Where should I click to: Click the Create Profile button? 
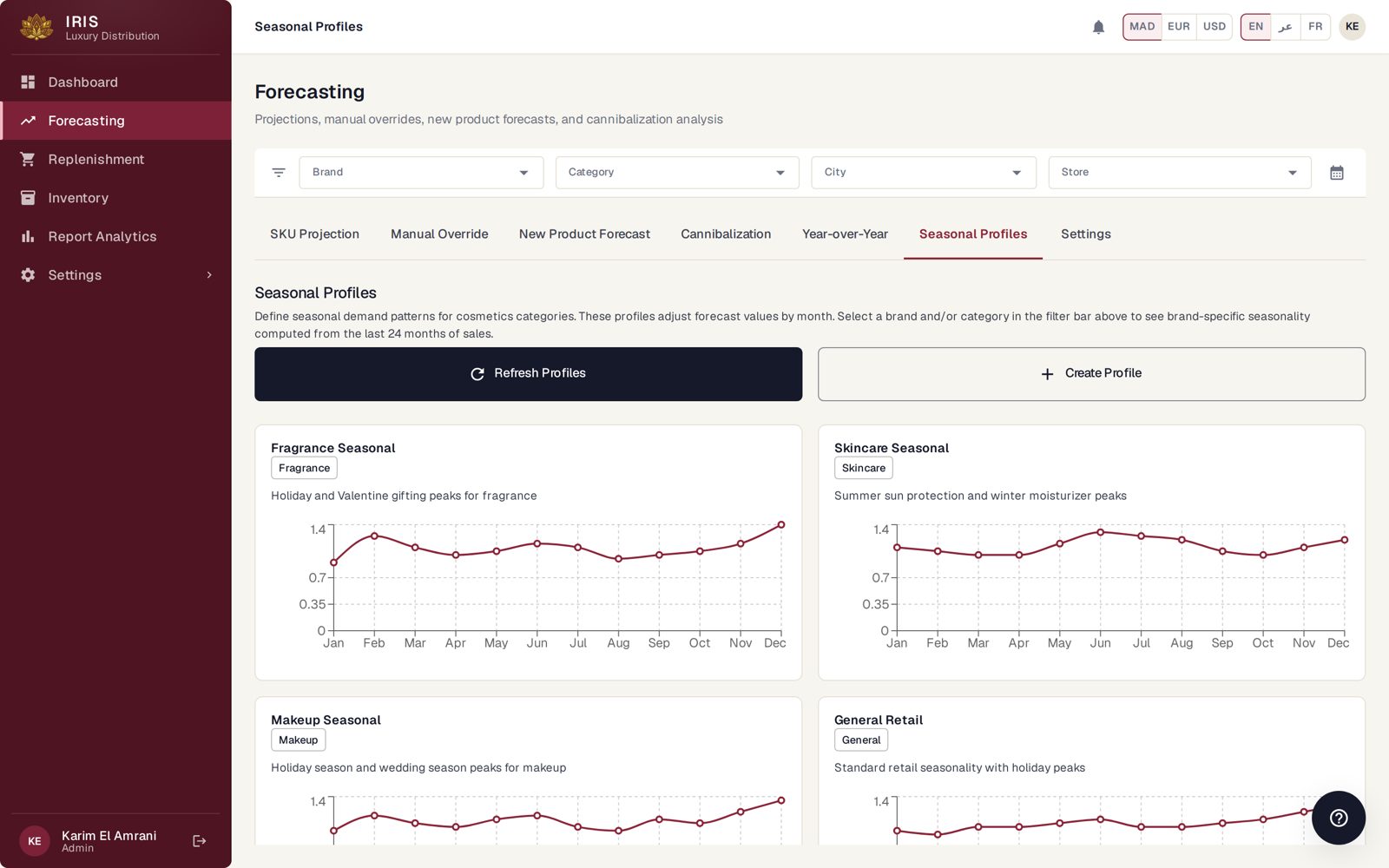pyautogui.click(x=1091, y=374)
